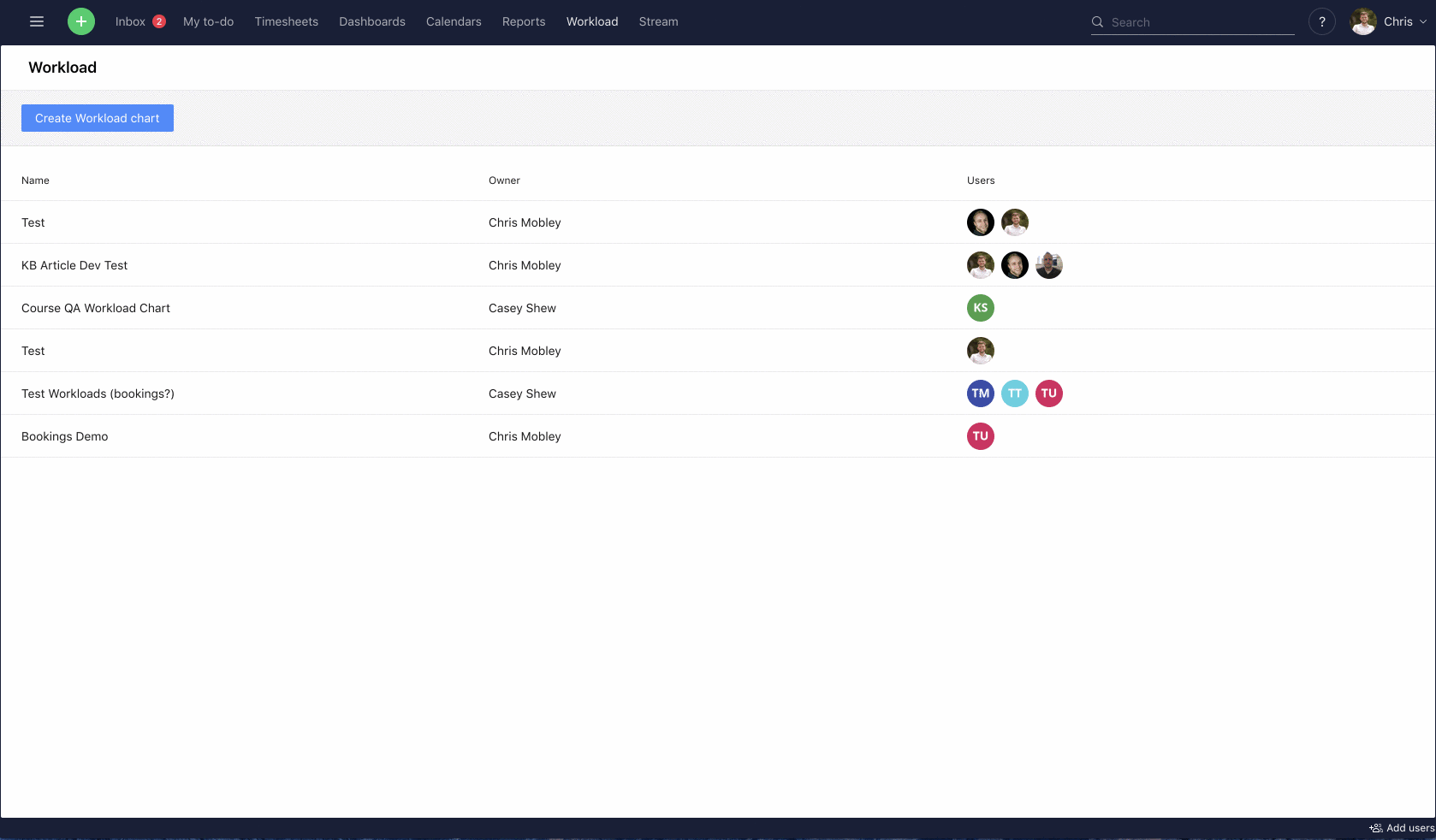The height and width of the screenshot is (840, 1436).
Task: Open KB Article Dev Test chart
Action: (74, 265)
